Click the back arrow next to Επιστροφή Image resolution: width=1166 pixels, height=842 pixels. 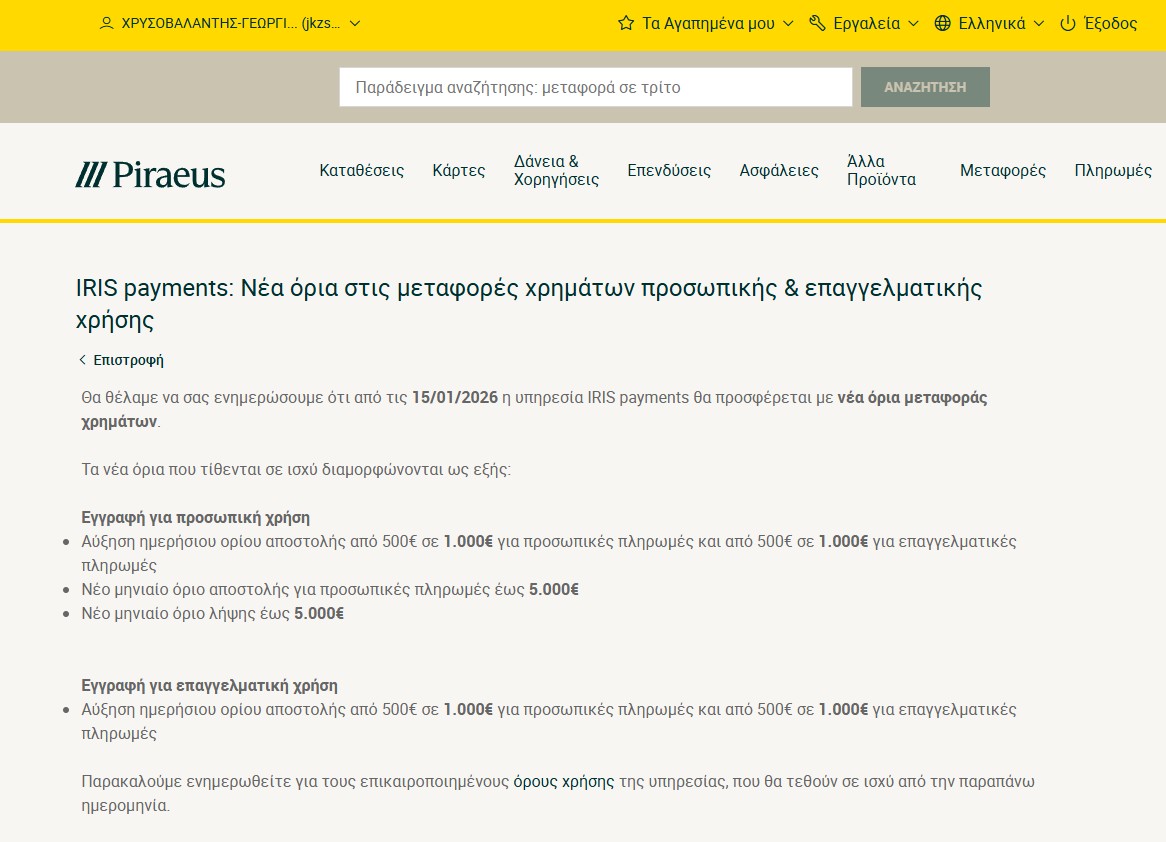pos(83,360)
